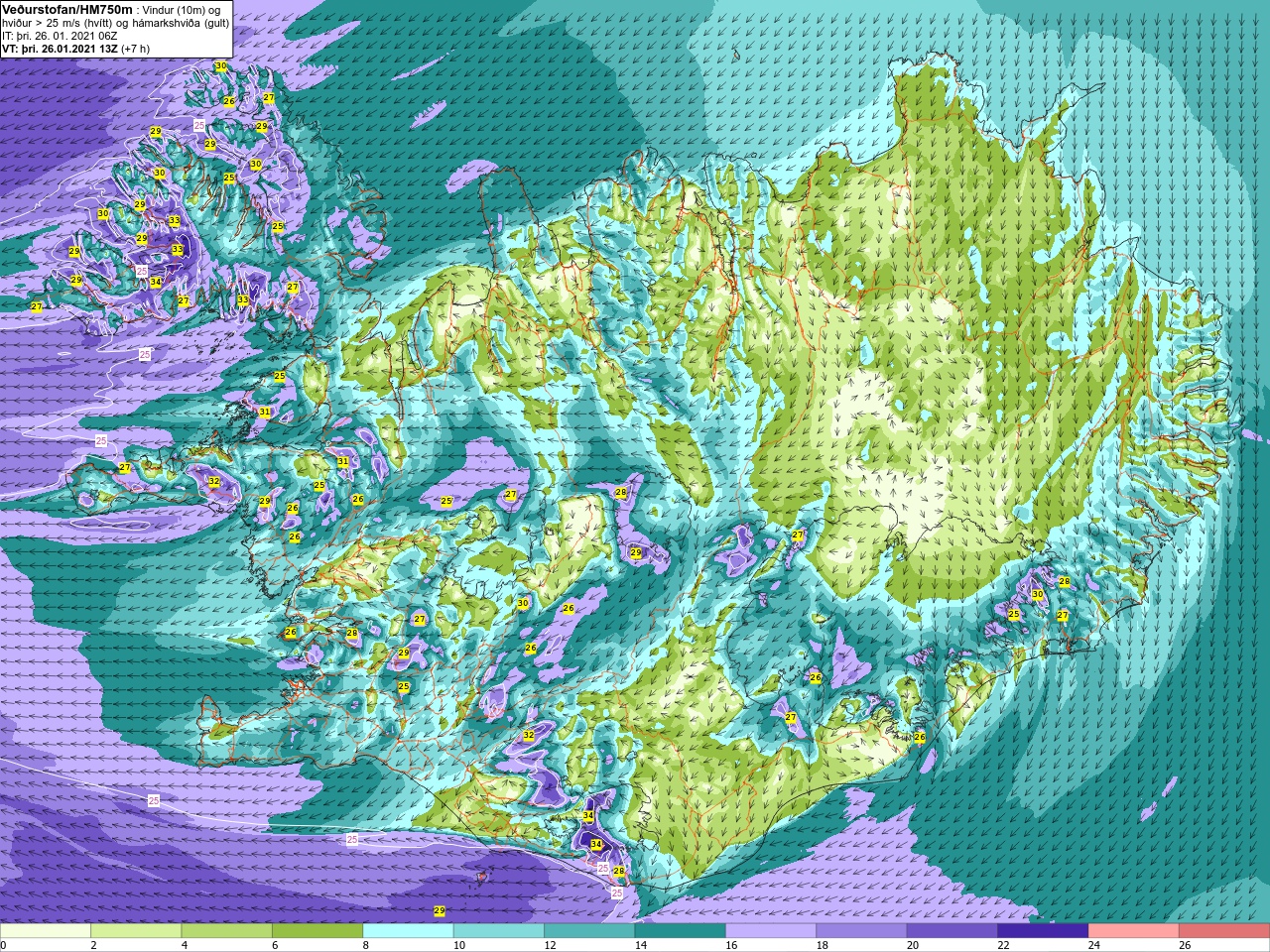Click the yellow gust label 30 in southeast Iceland

pos(1038,595)
